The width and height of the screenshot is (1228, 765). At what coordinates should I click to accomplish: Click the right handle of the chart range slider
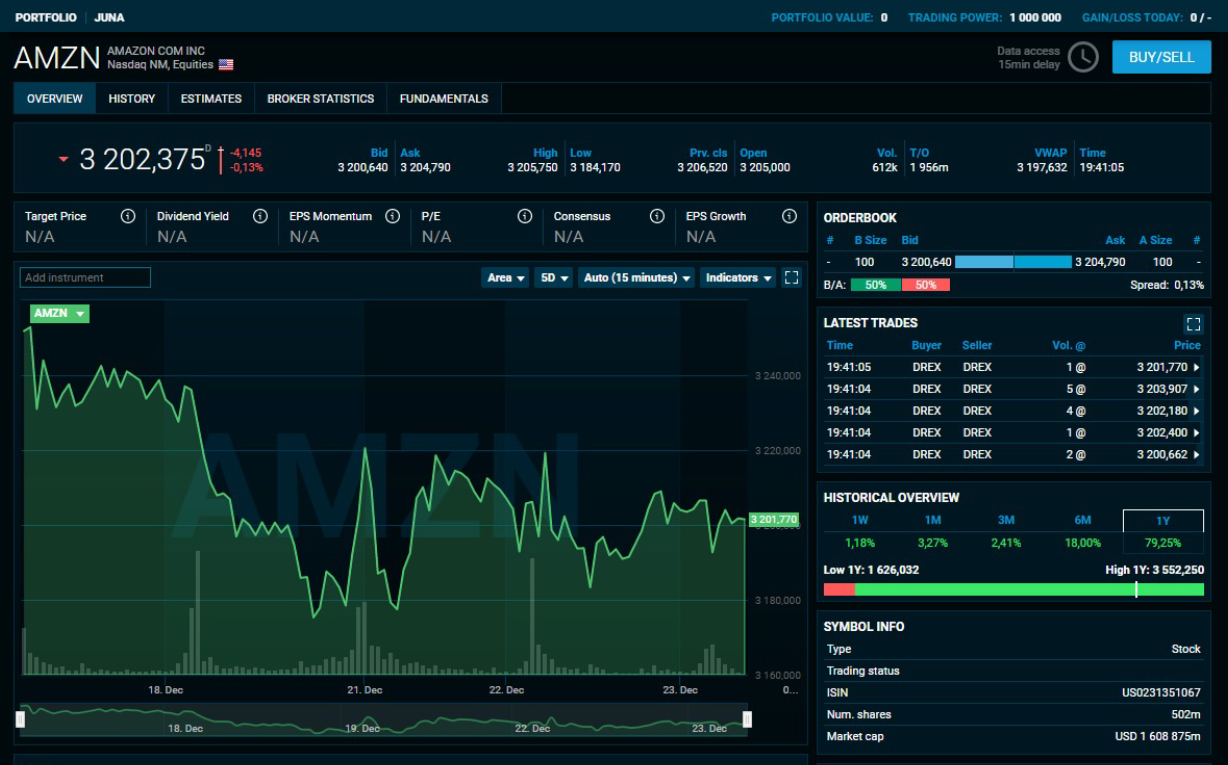pos(748,717)
